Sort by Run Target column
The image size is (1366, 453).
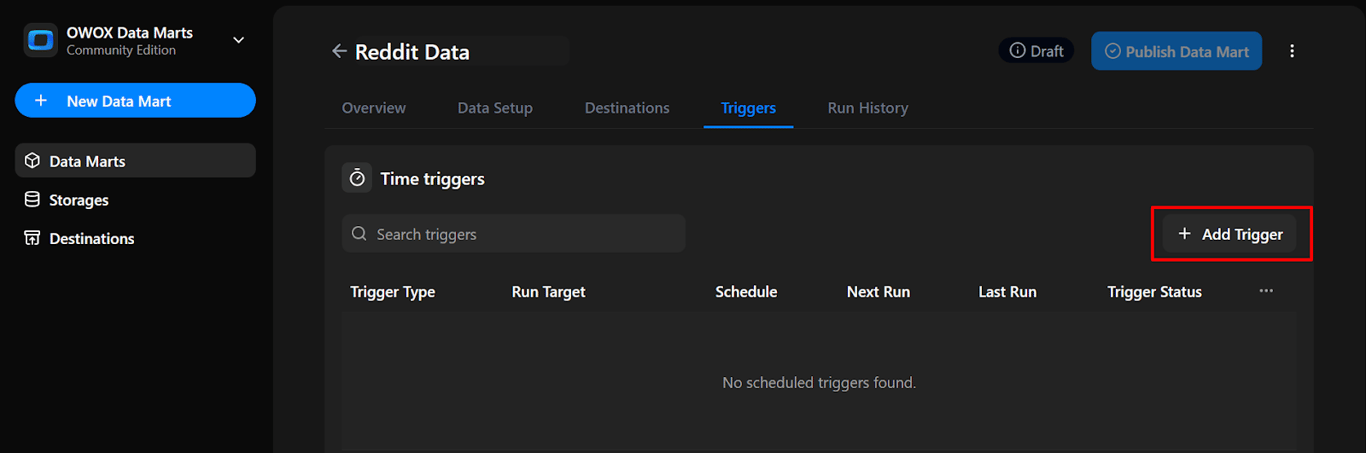[549, 292]
